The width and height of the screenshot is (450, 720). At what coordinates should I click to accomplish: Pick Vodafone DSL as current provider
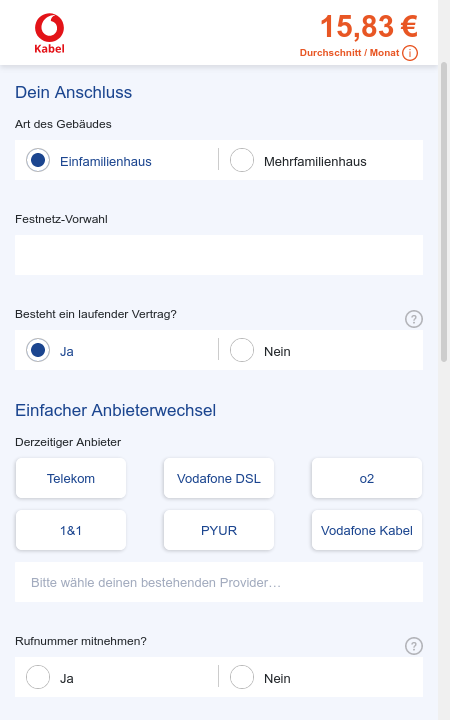pyautogui.click(x=219, y=478)
